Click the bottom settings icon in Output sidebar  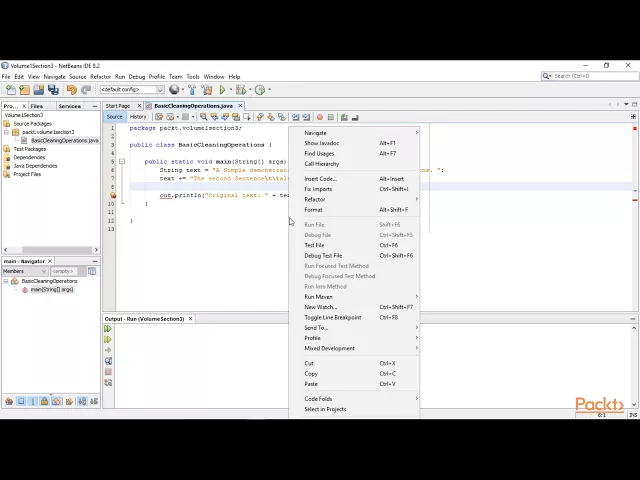[108, 382]
